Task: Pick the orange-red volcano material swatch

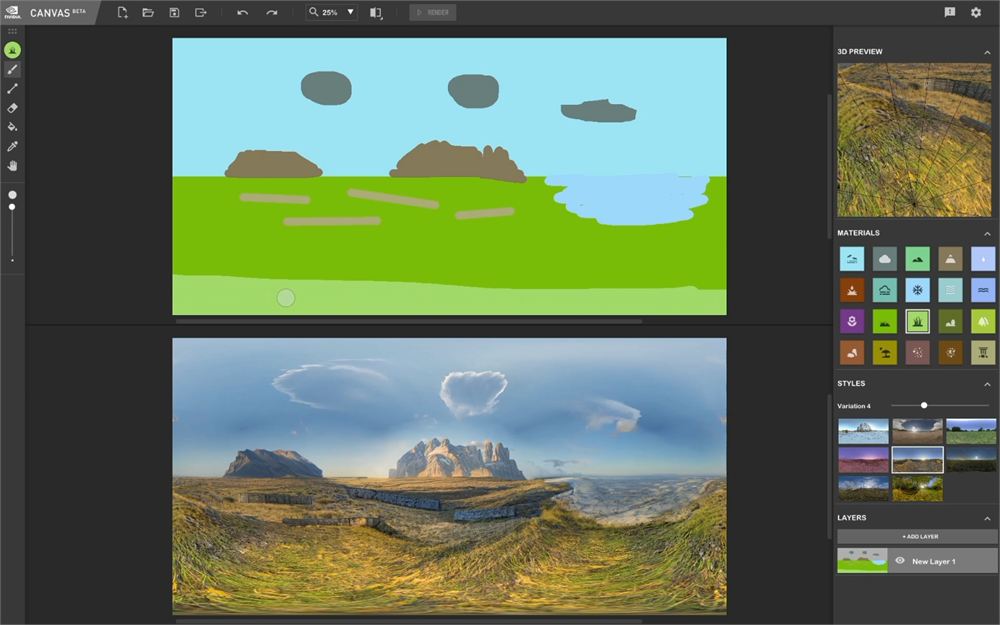Action: pos(852,290)
